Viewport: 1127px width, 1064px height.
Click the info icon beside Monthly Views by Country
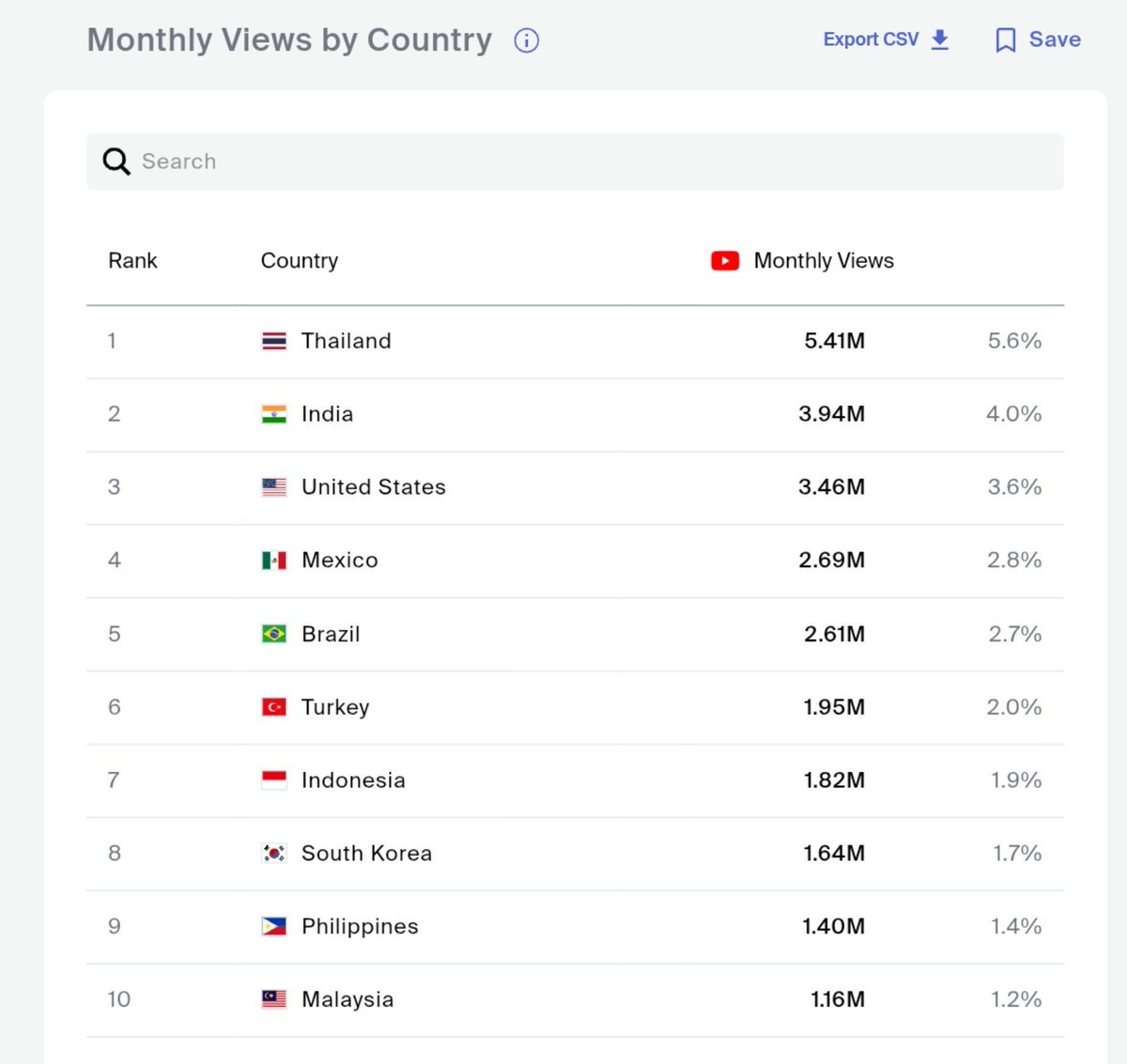tap(527, 40)
